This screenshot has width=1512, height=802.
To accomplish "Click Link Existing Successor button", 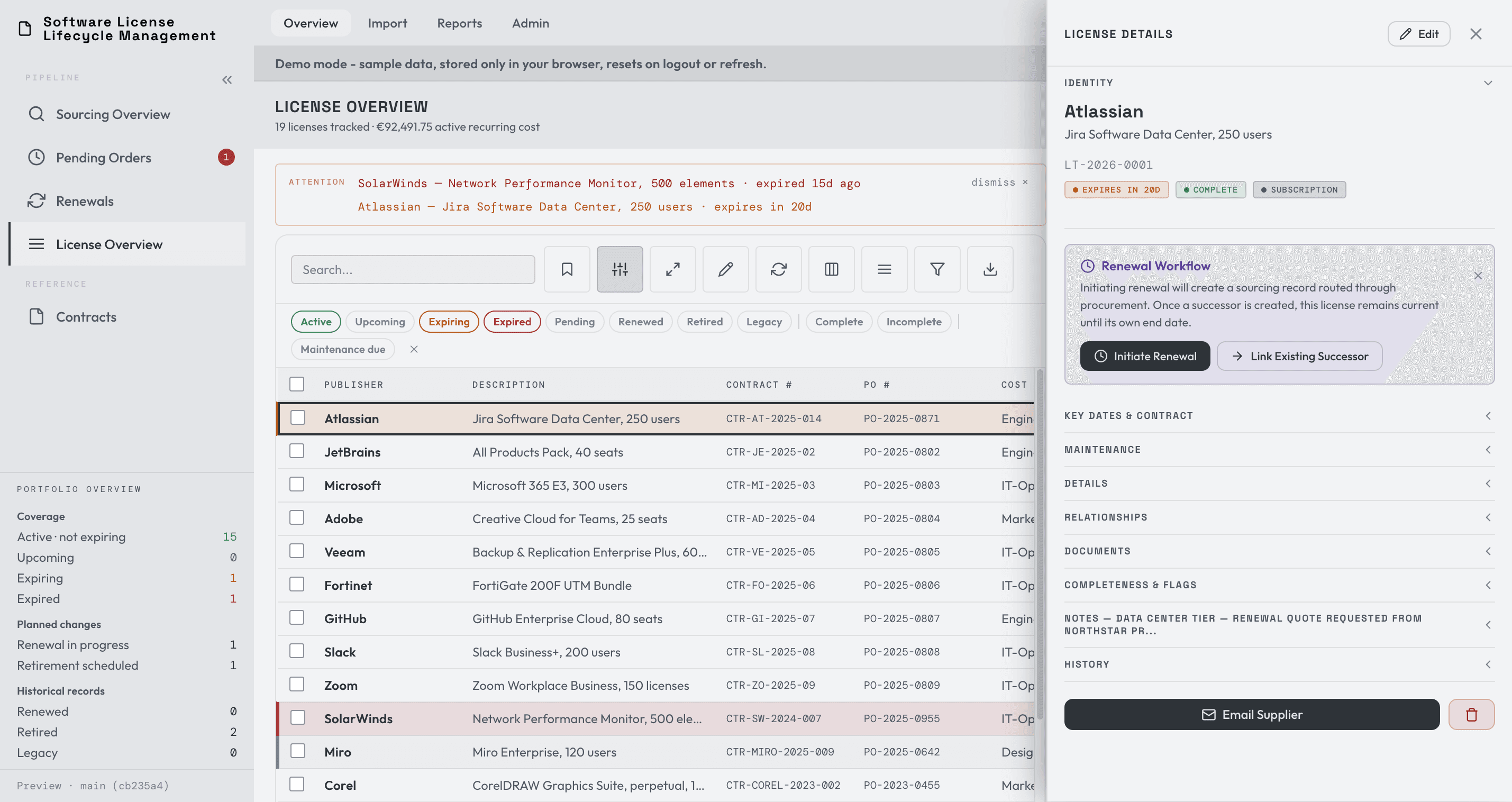I will click(1299, 357).
